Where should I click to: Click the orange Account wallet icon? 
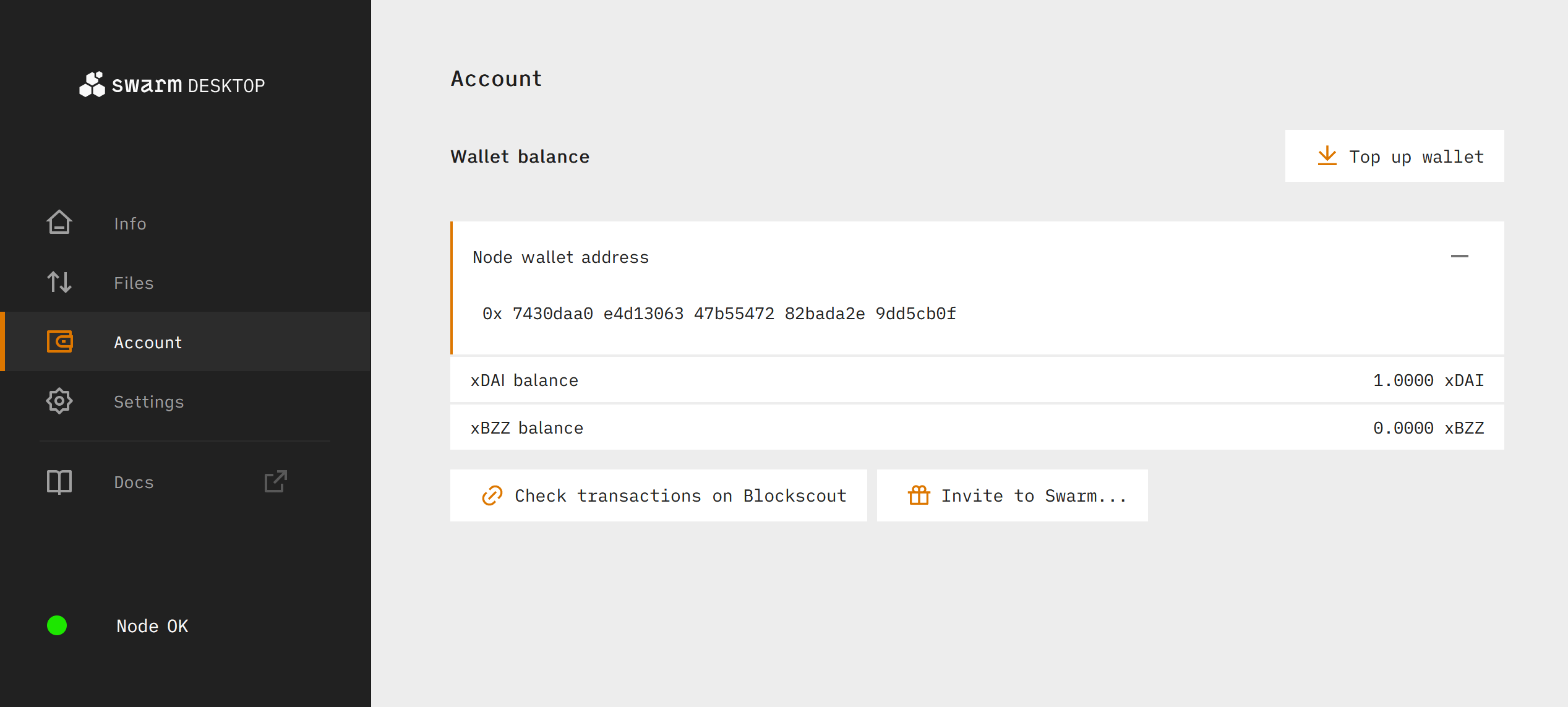click(59, 341)
